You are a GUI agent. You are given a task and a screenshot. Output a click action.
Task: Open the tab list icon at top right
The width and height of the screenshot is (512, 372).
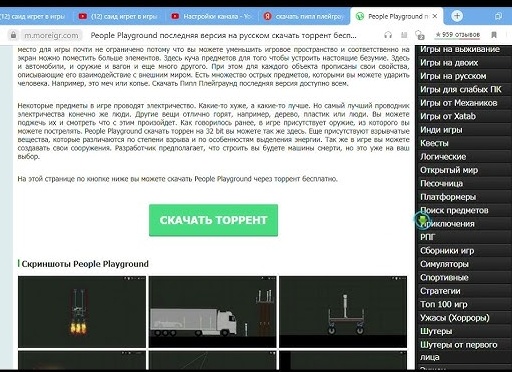[498, 16]
